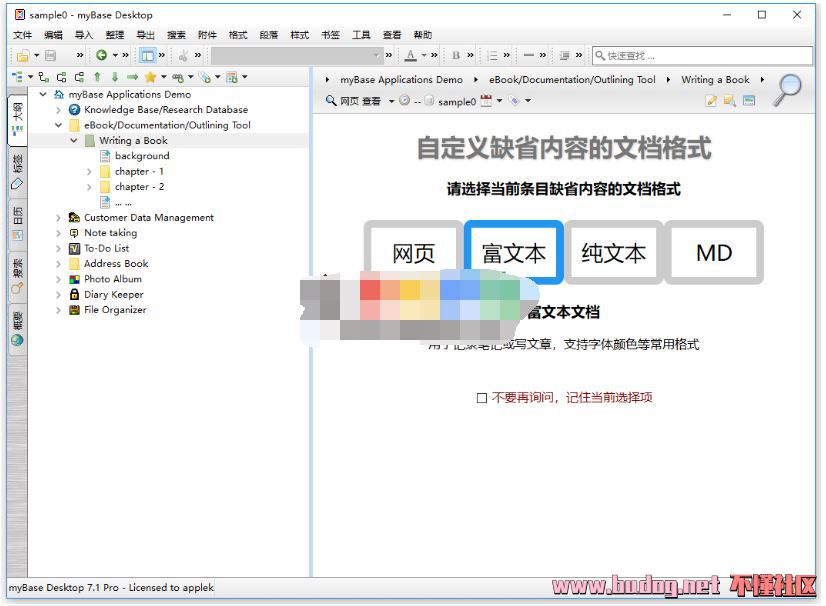
Task: Check the don't ask again checkbox
Action: point(481,398)
